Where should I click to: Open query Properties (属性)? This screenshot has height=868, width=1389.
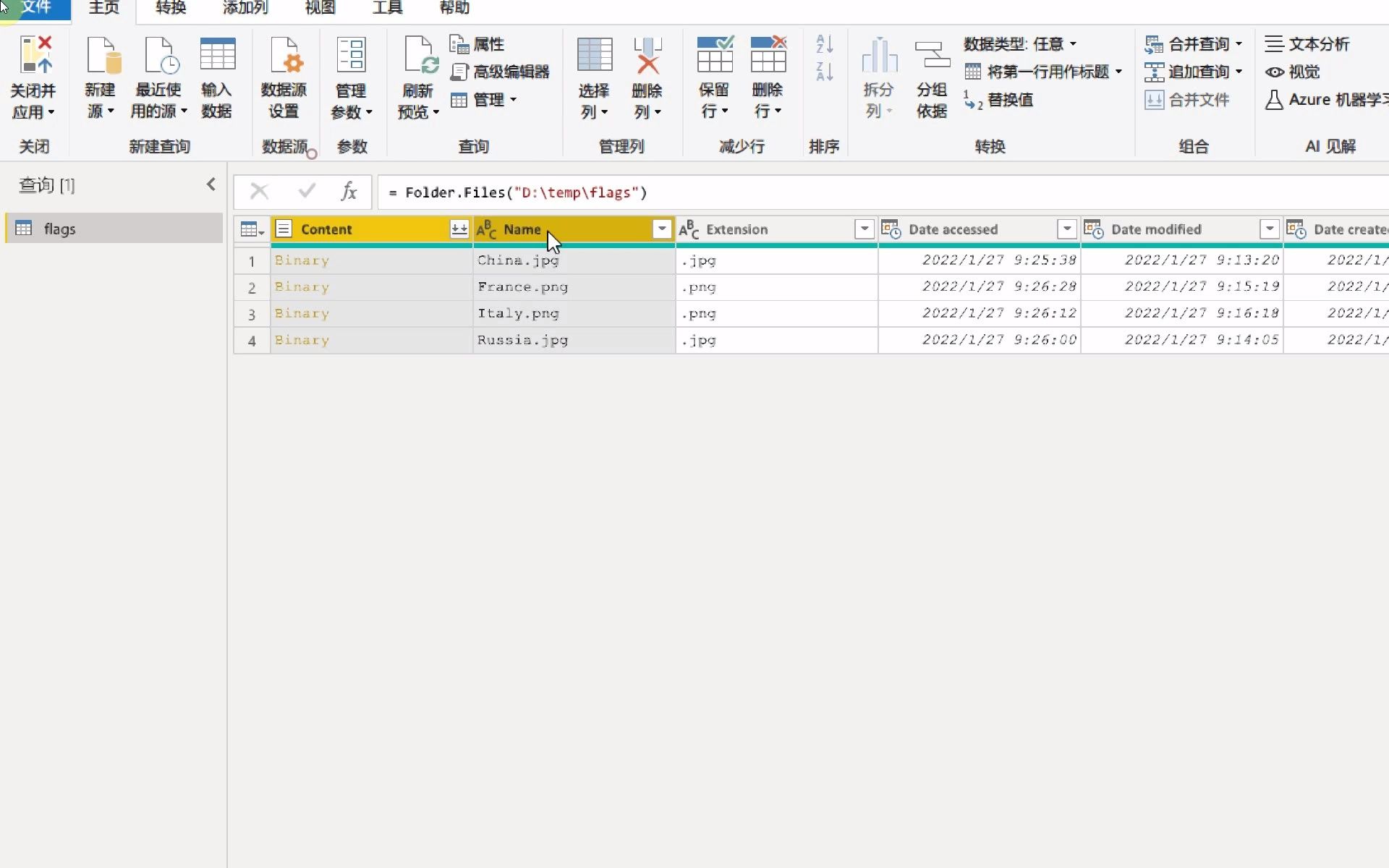click(x=477, y=44)
